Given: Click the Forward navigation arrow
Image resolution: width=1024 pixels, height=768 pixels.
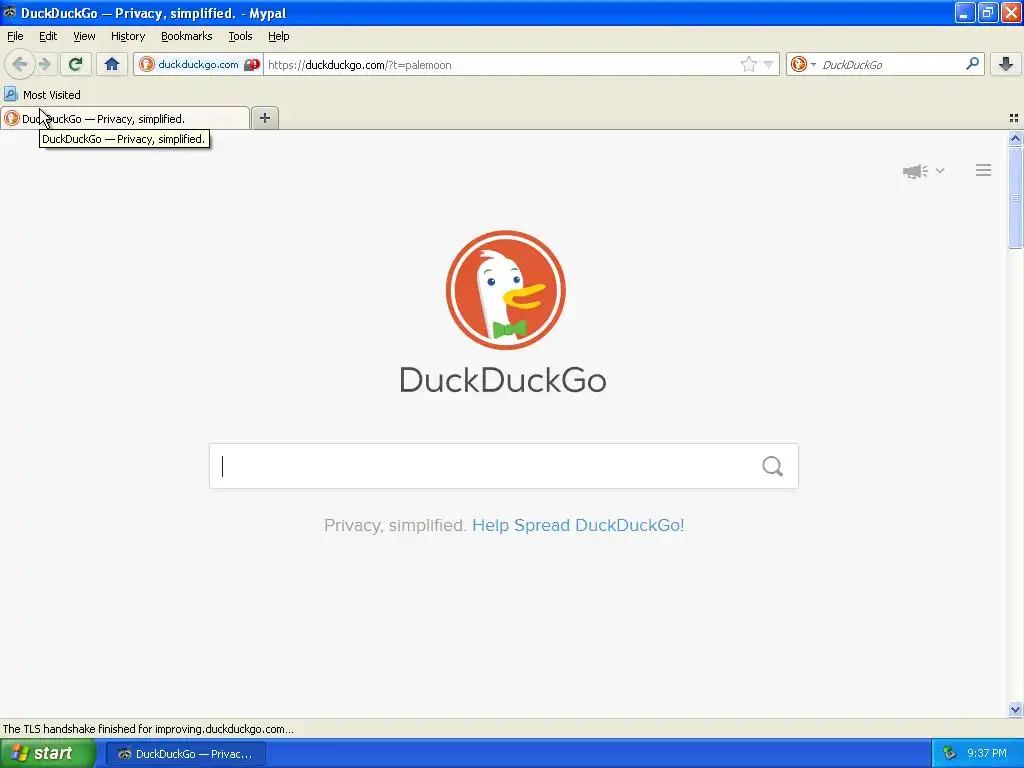Looking at the screenshot, I should 45,64.
